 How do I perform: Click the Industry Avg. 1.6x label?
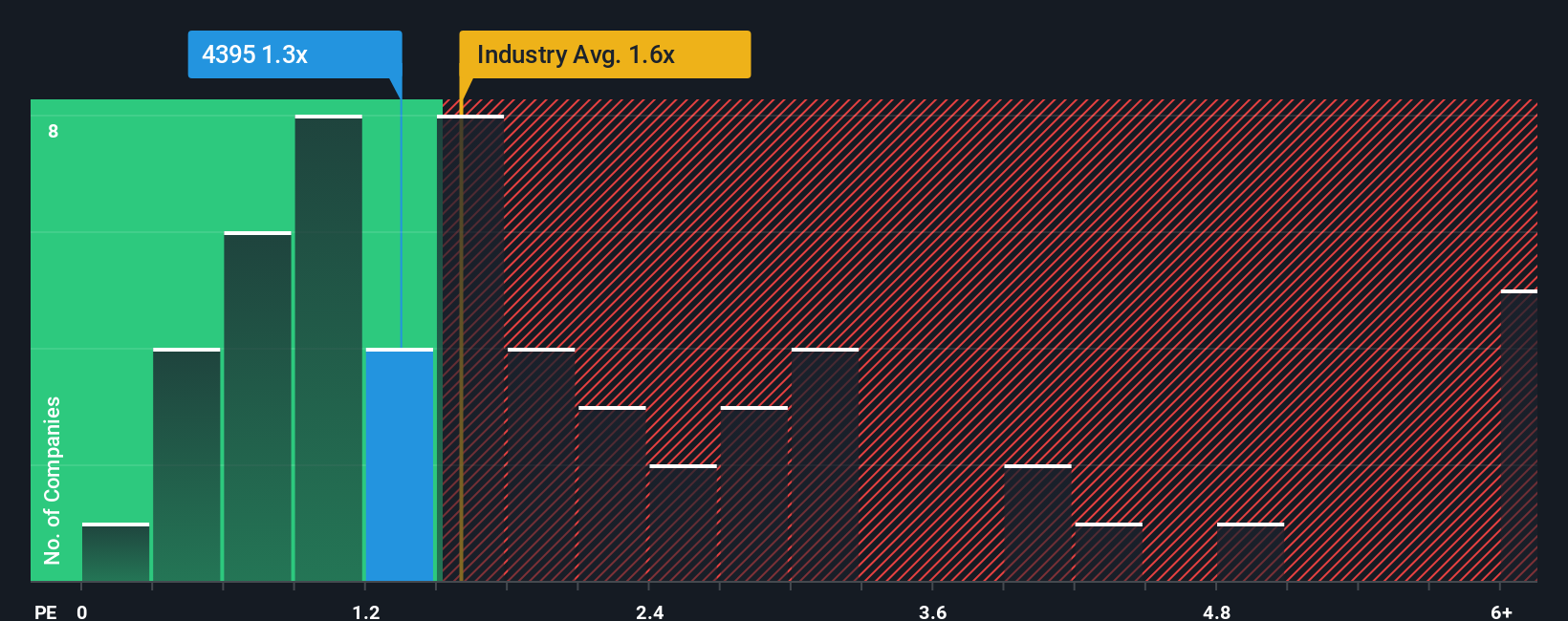point(604,54)
